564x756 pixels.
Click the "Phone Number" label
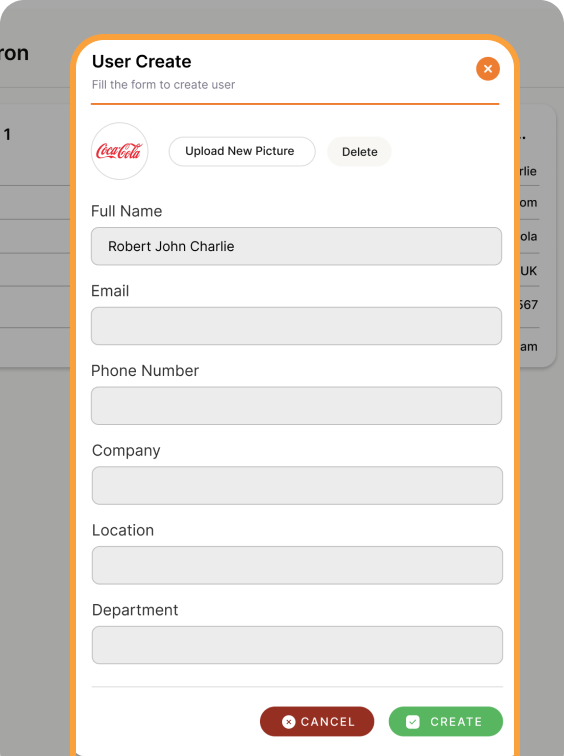click(x=145, y=371)
